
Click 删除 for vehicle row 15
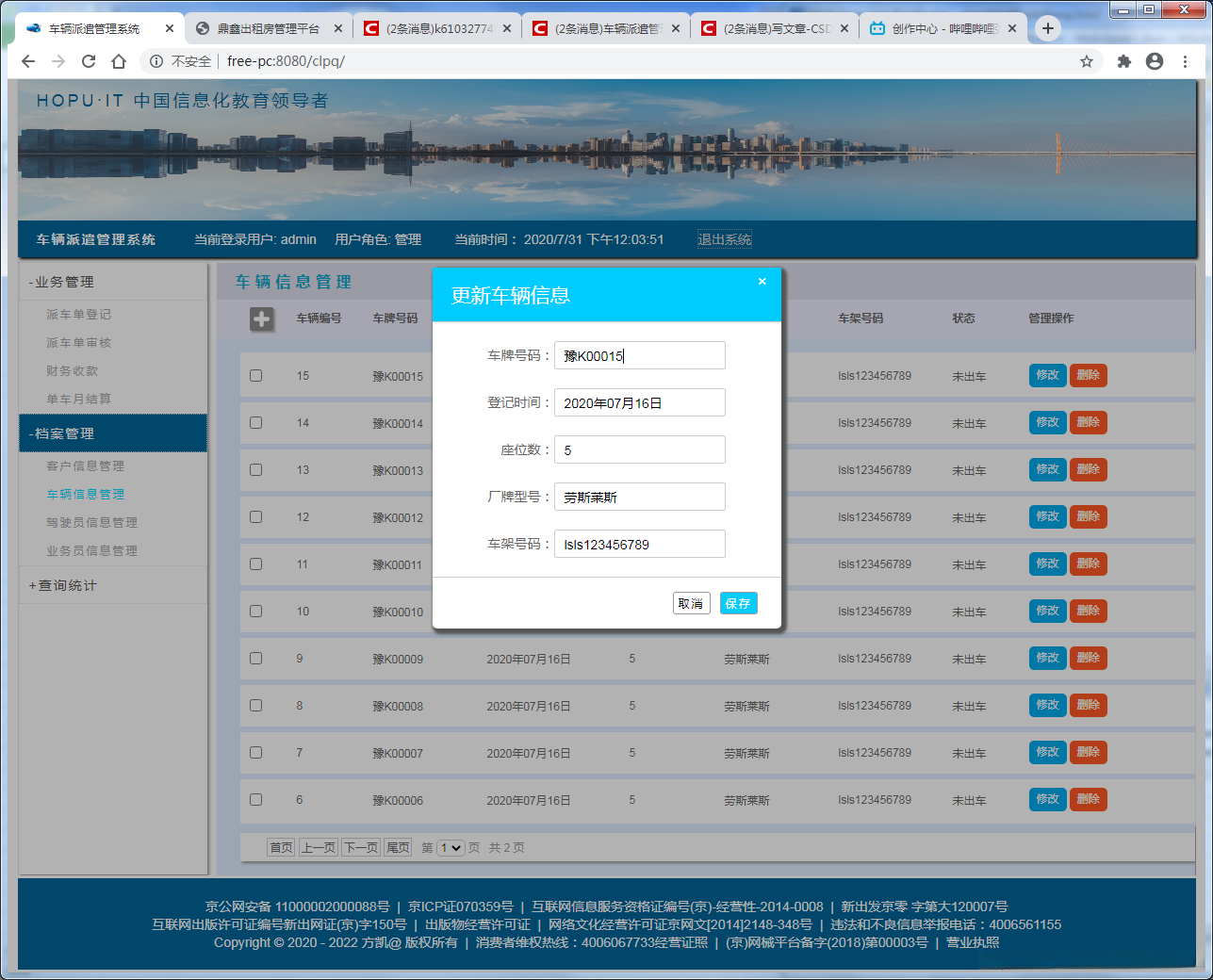(x=1088, y=375)
